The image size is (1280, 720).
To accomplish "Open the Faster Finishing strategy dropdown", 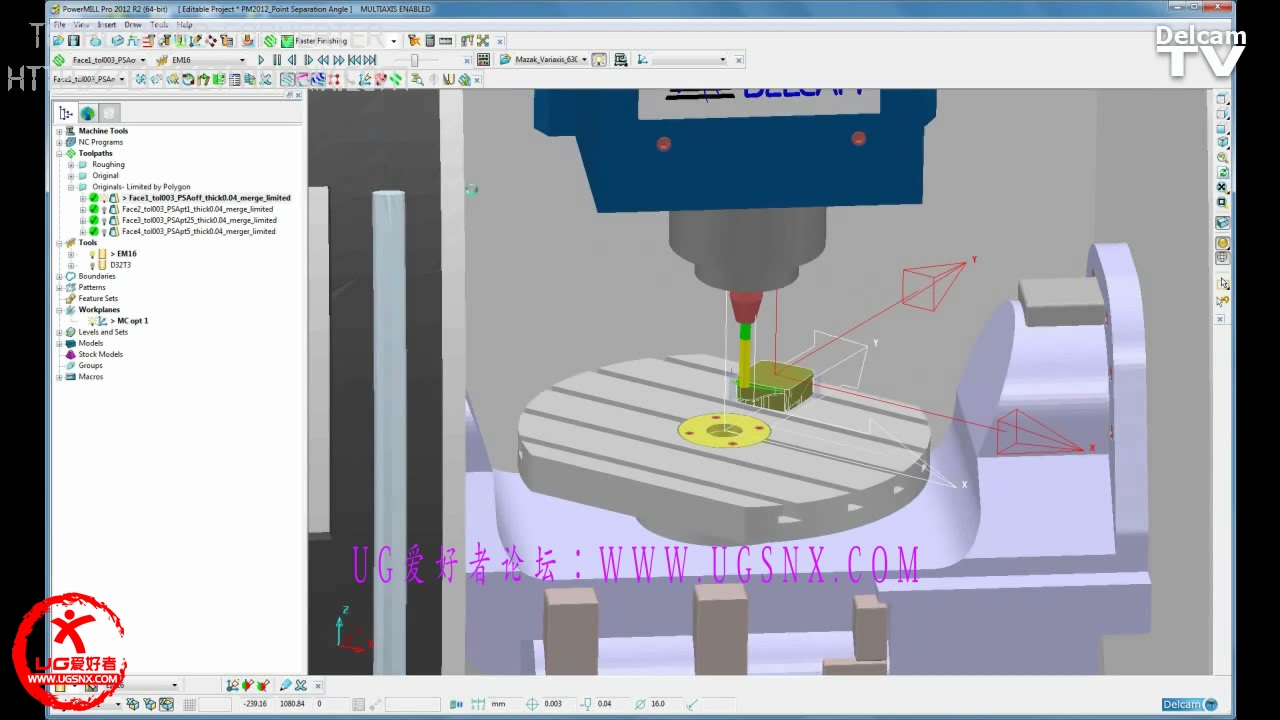I will tap(393, 41).
